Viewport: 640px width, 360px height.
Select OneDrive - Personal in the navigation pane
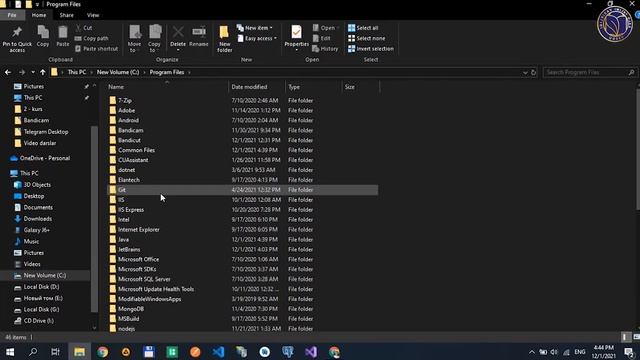pos(45,158)
